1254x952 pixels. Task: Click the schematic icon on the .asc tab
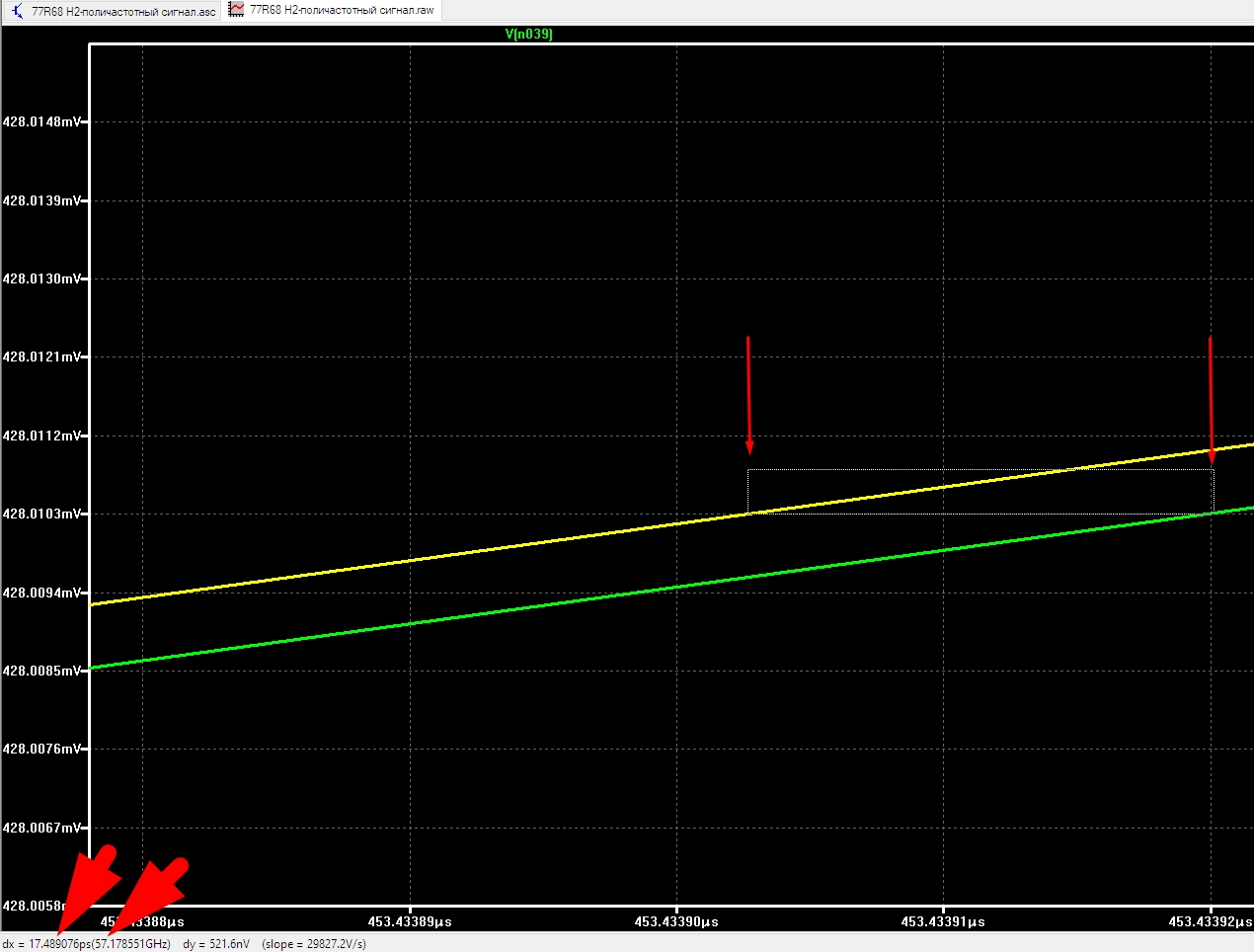(x=18, y=11)
